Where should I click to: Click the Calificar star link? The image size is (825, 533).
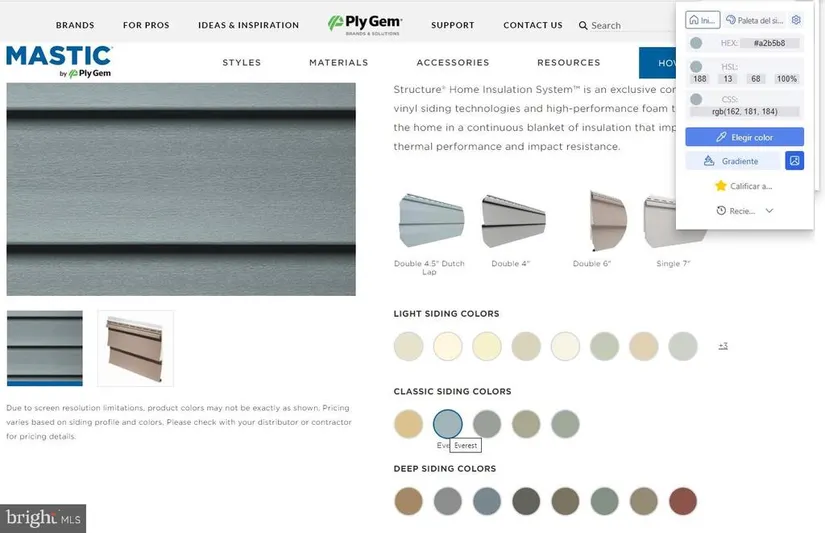(743, 186)
